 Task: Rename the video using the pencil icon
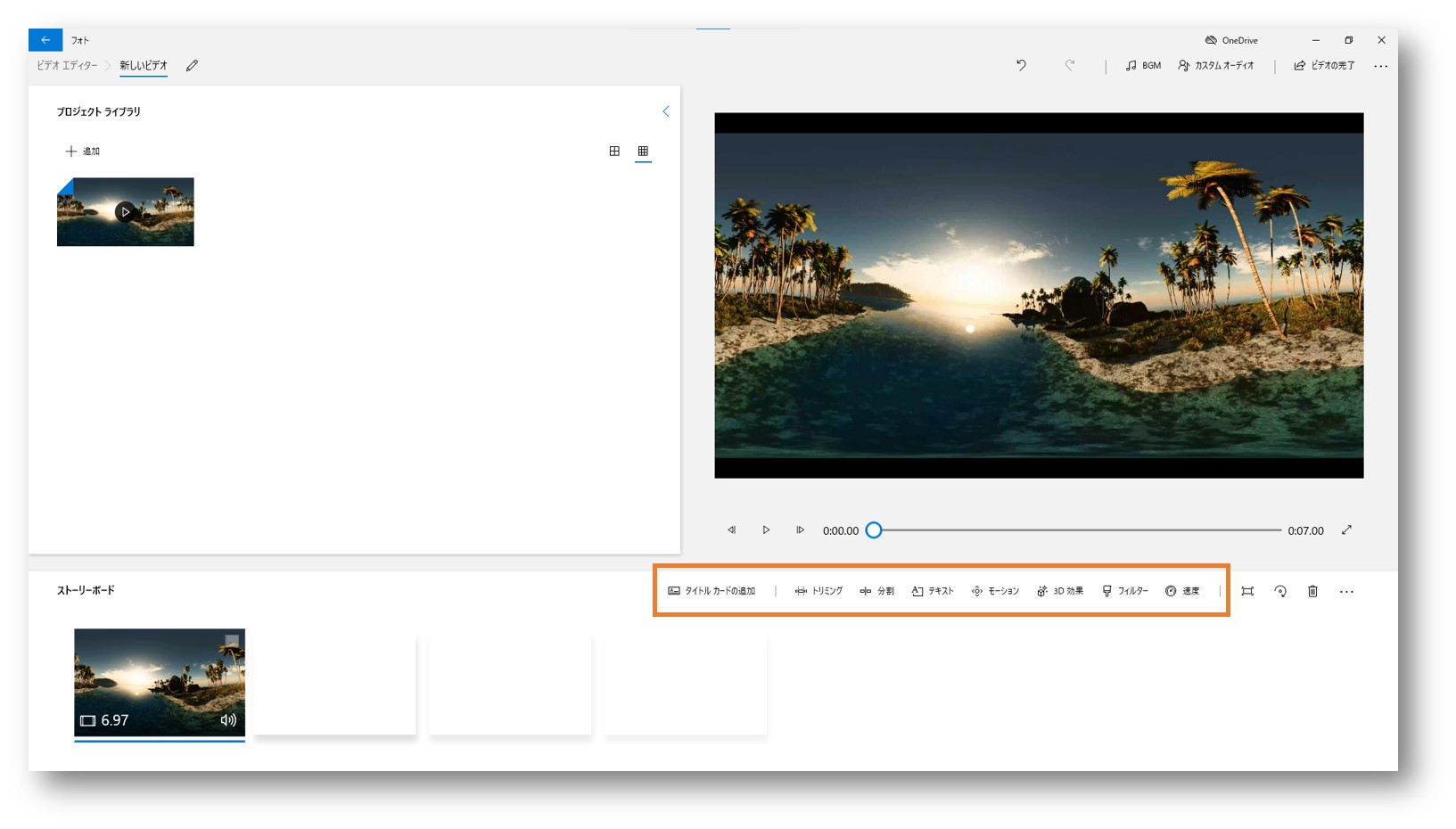(192, 66)
